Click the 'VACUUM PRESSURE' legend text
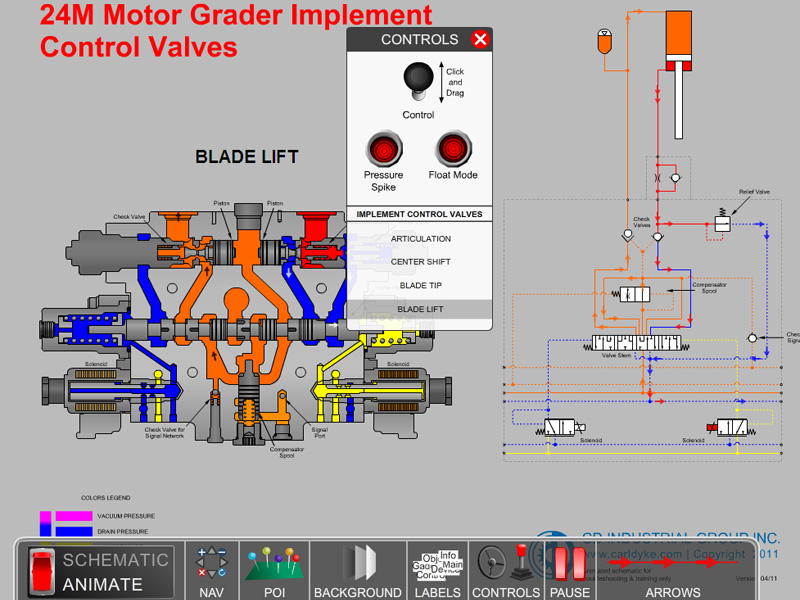Screen dimensions: 800x600 tap(126, 516)
